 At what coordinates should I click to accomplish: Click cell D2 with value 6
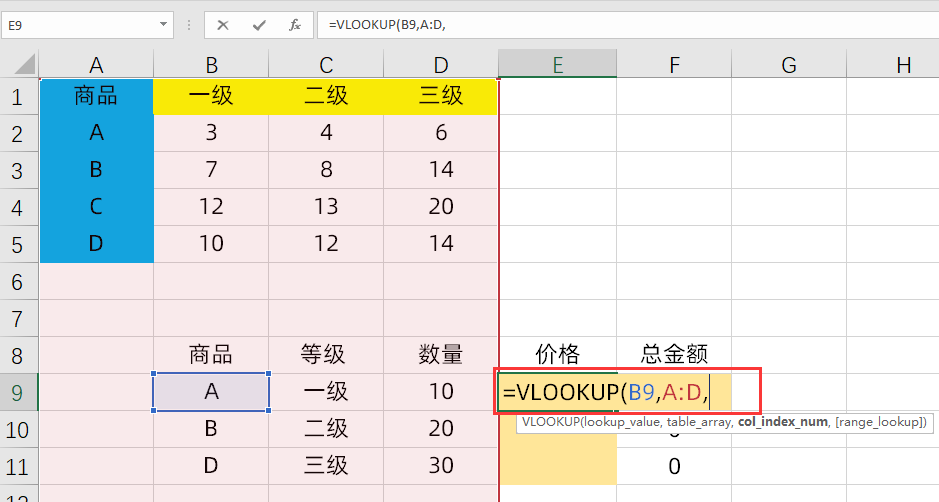(441, 133)
